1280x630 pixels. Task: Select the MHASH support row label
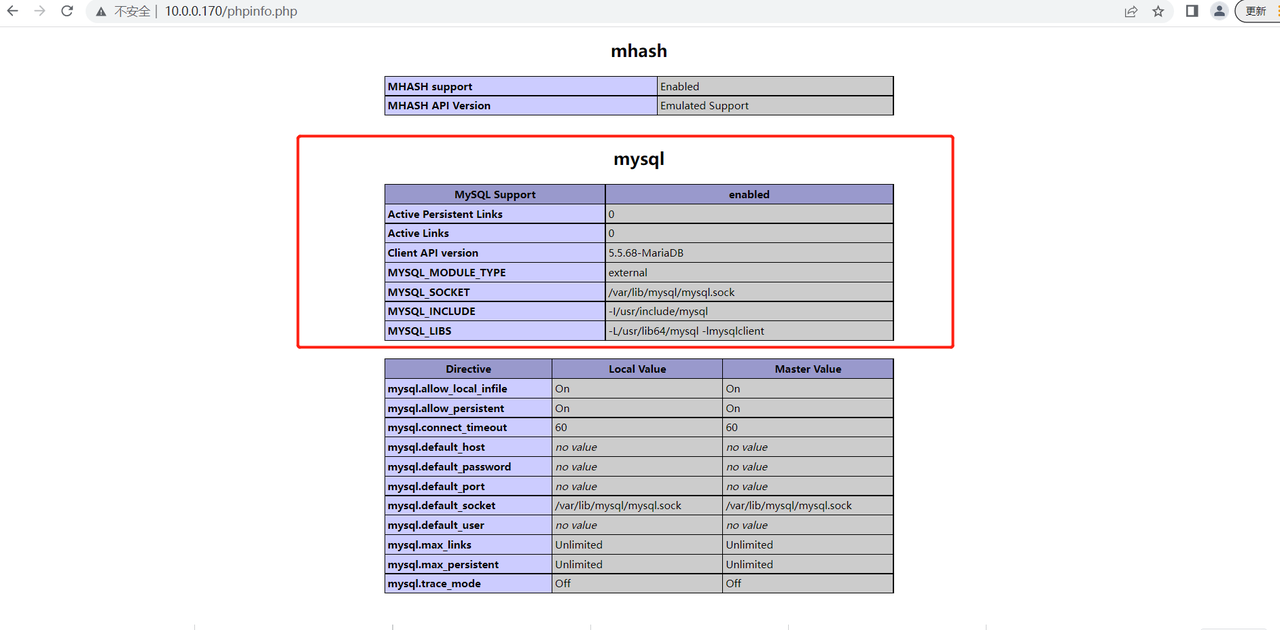[430, 87]
